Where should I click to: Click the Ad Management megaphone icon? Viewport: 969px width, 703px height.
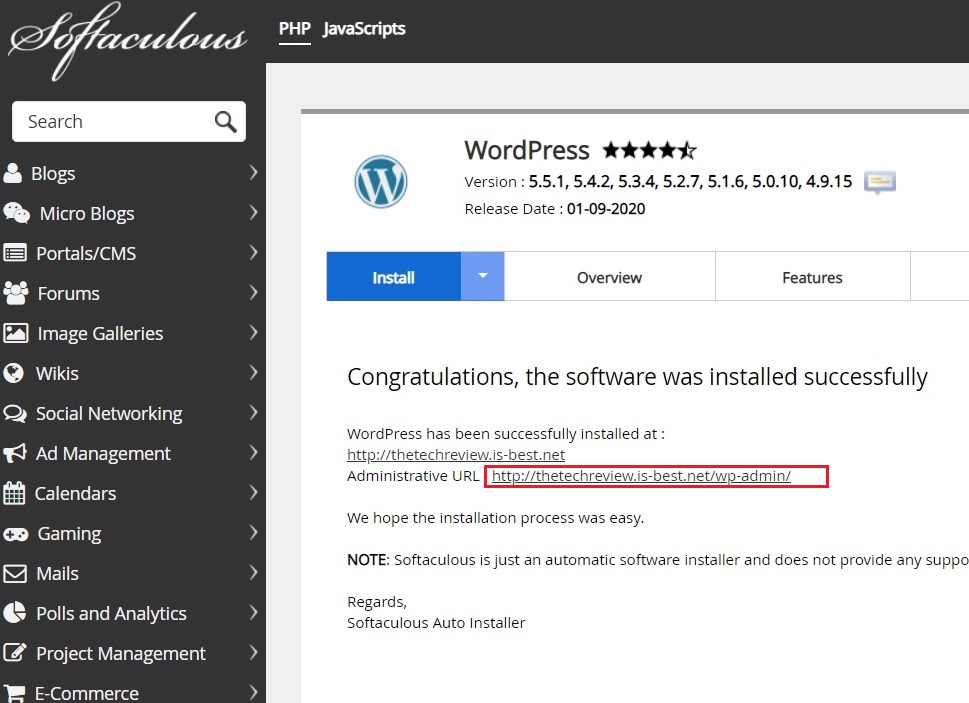tap(15, 453)
